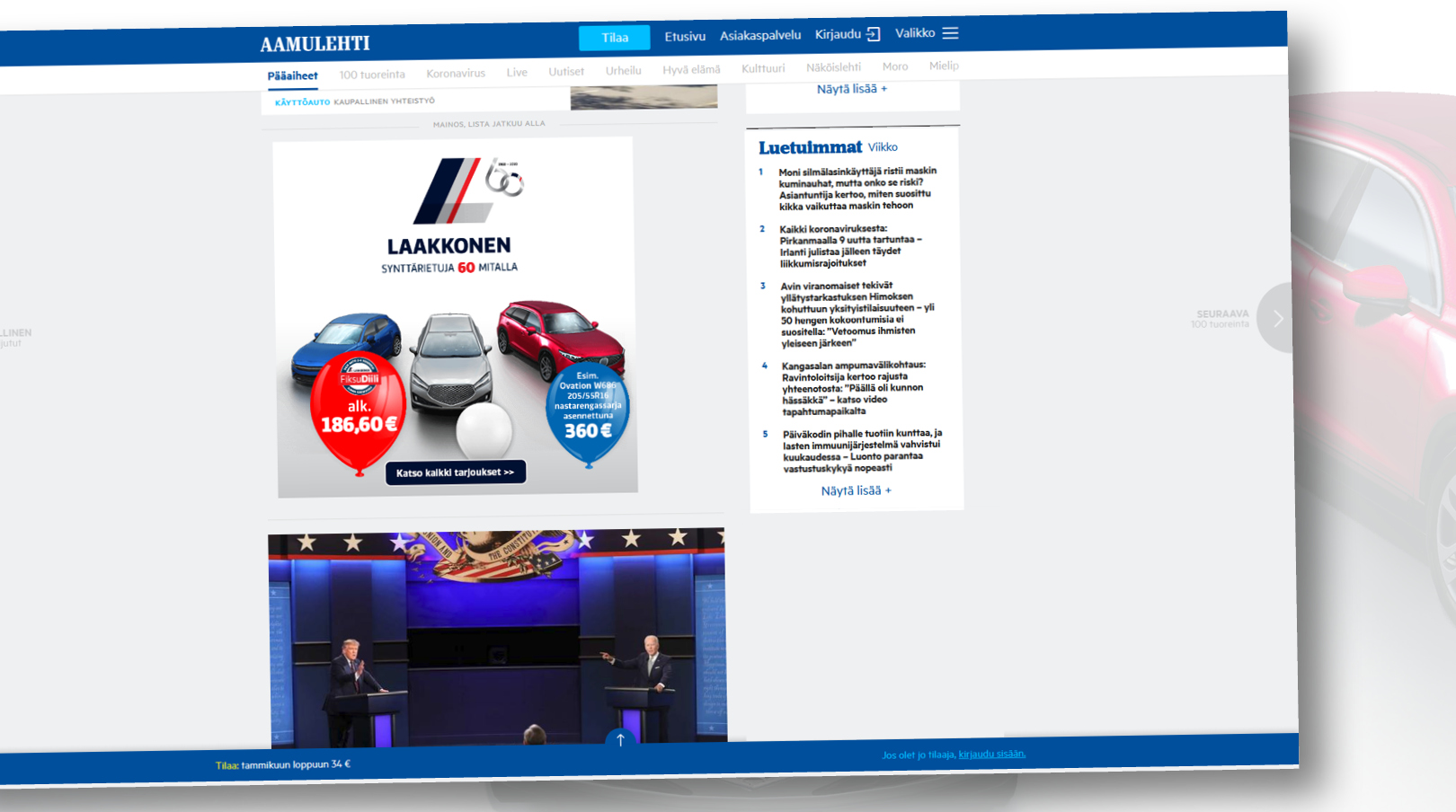The width and height of the screenshot is (1456, 812).
Task: Open the Urheilu tab
Action: 623,71
